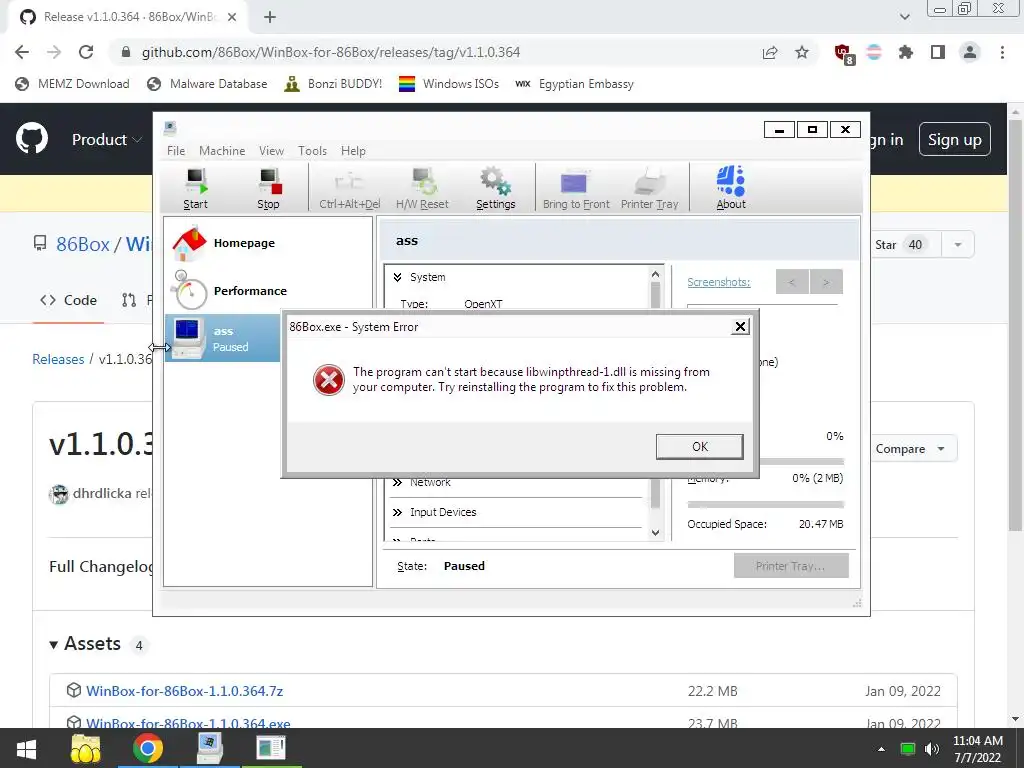Open Windows ISOs bookmark
1024x768 pixels.
point(449,84)
